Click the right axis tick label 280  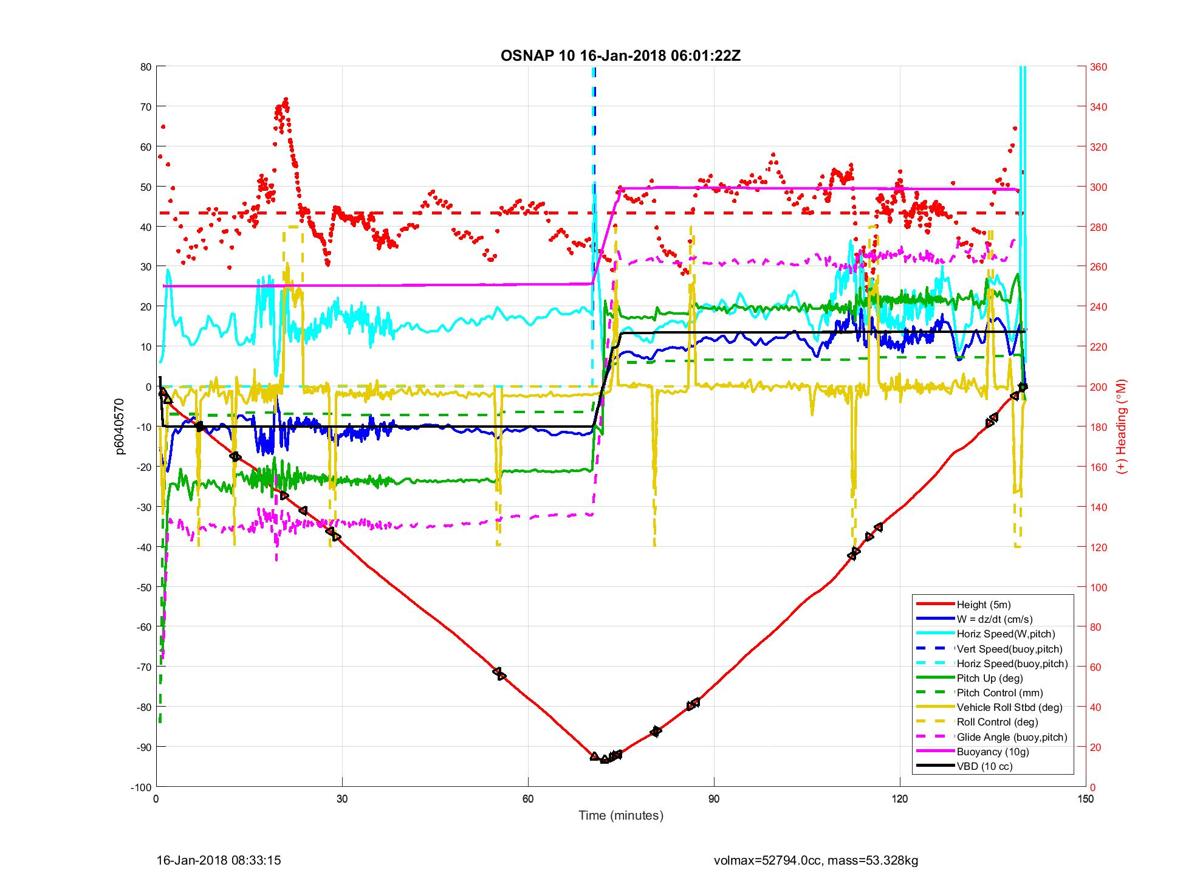(x=1100, y=227)
